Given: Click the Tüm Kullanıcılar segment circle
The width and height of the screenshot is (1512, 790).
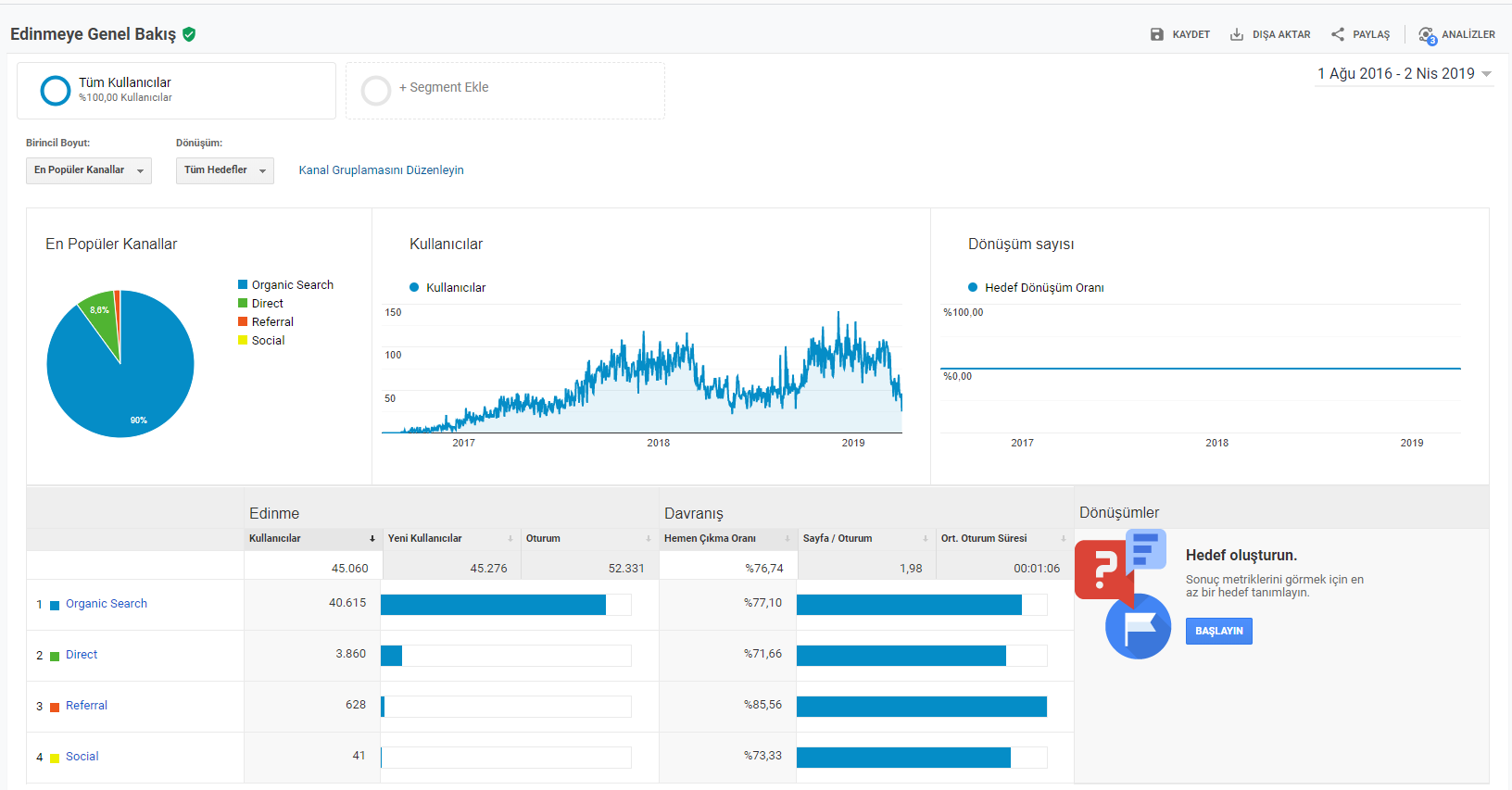Looking at the screenshot, I should pos(56,90).
